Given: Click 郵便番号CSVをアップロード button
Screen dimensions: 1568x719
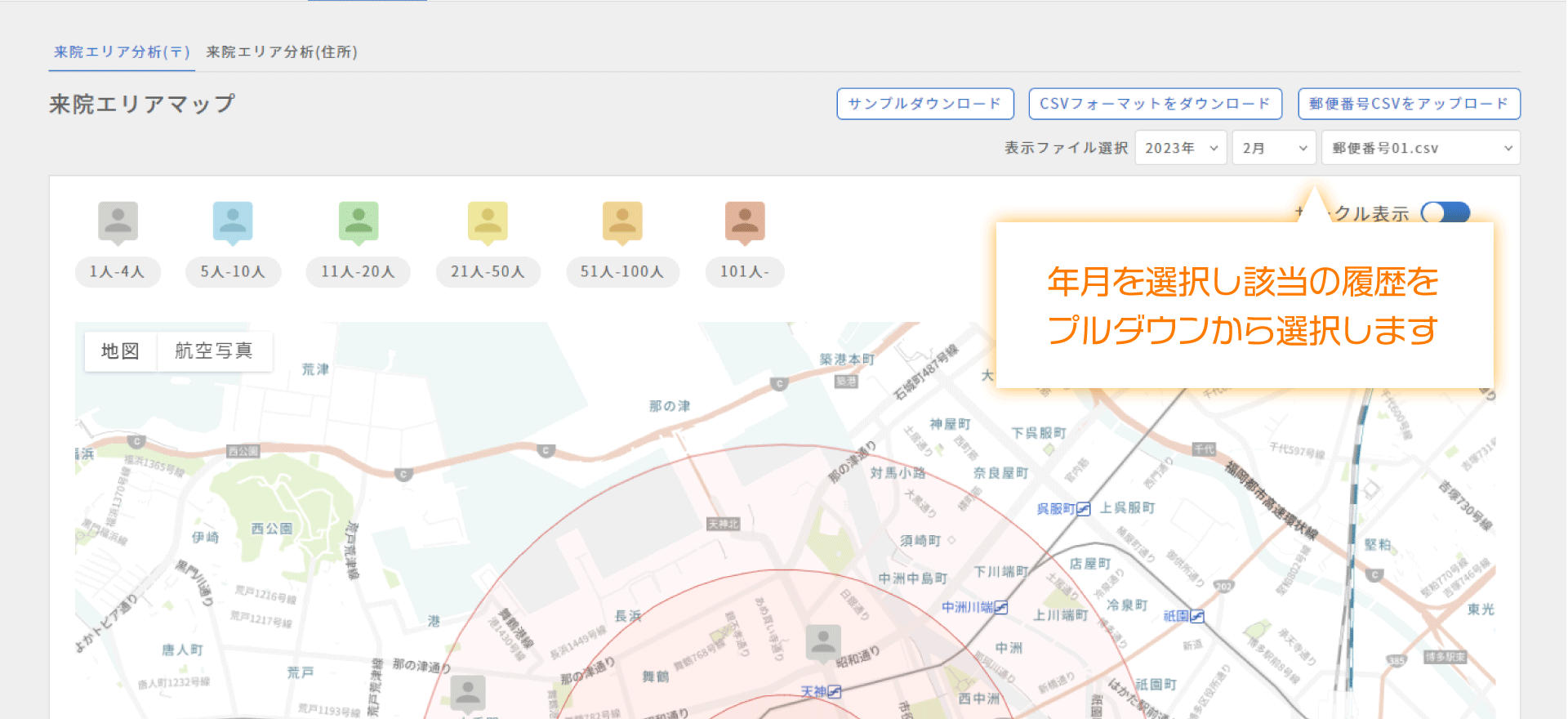Looking at the screenshot, I should pos(1410,104).
